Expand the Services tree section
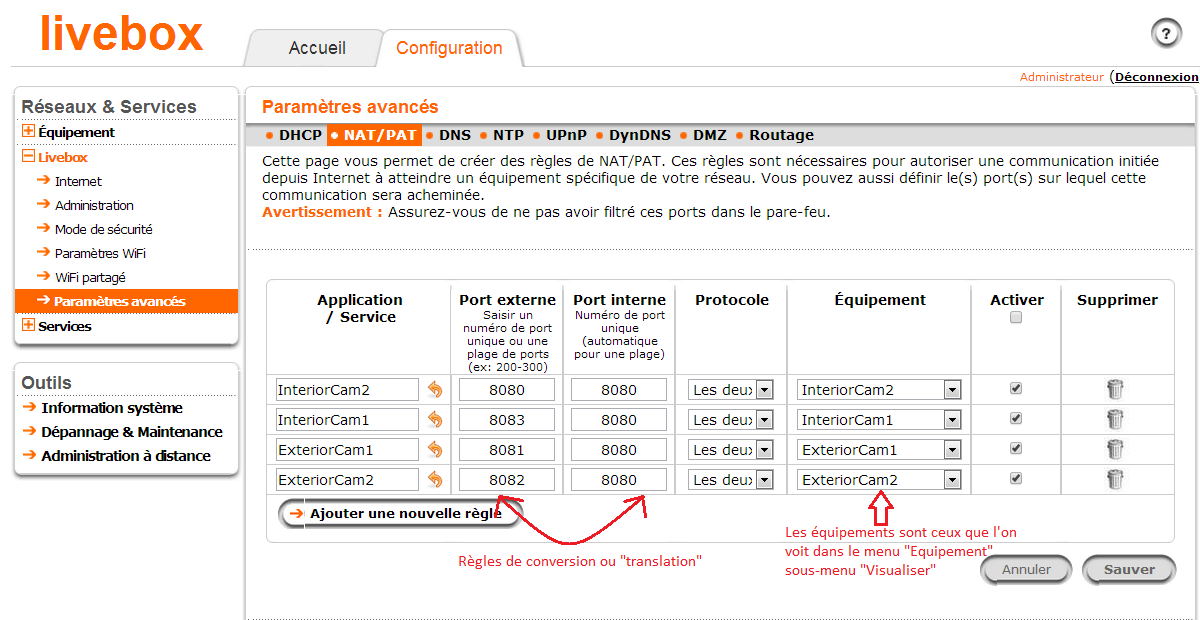 point(28,326)
